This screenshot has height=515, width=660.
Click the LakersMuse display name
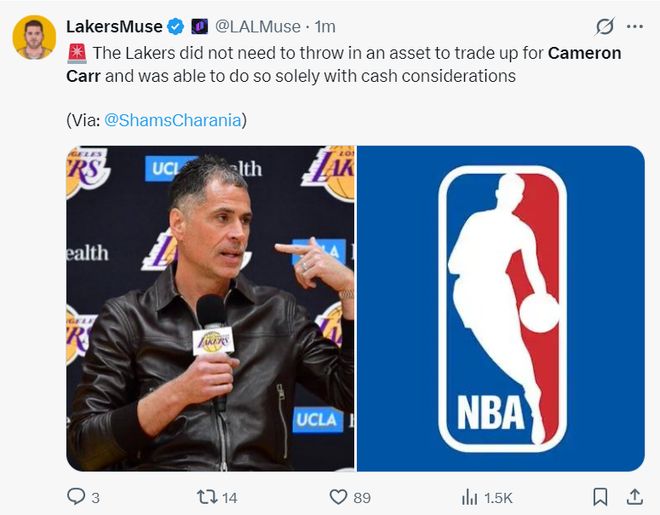coord(114,27)
